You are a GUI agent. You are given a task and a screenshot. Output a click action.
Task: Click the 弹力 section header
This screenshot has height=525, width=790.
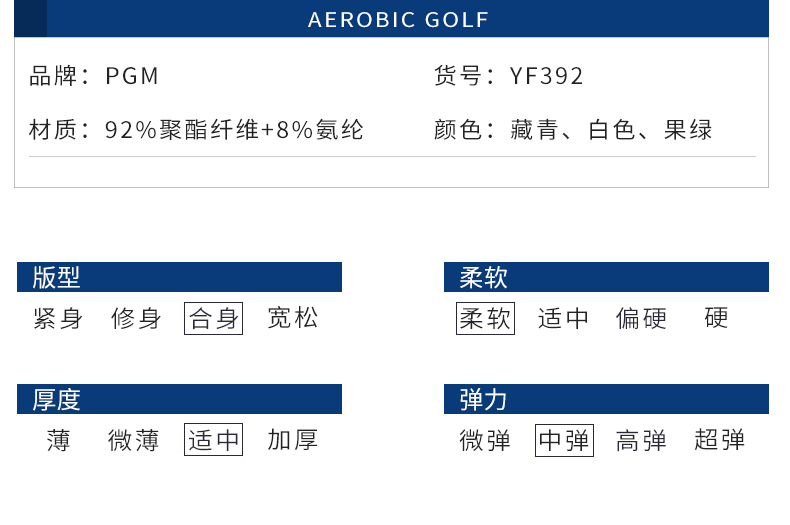(x=606, y=399)
